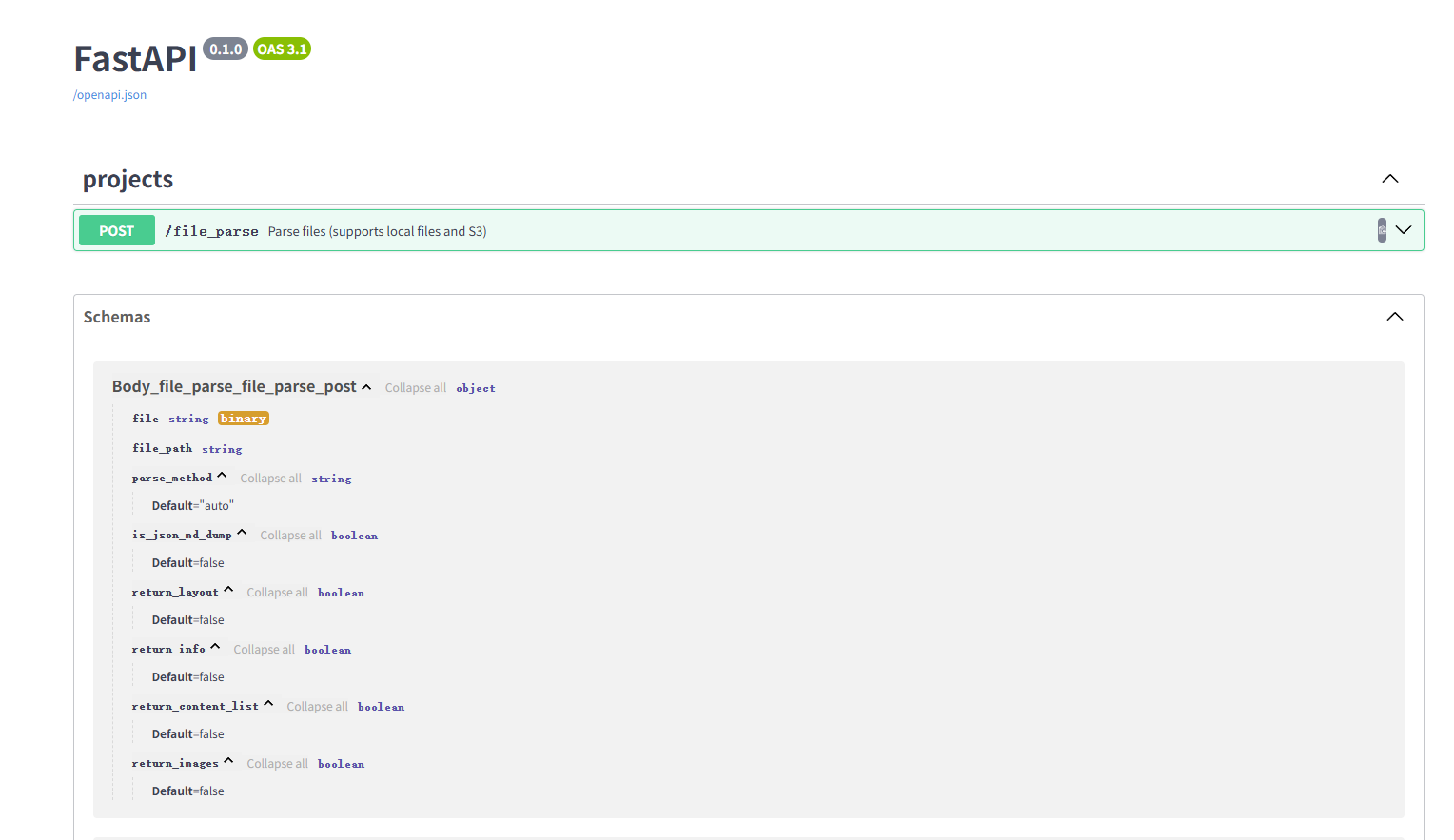Click the 'file' property name
This screenshot has width=1454, height=840.
click(146, 419)
